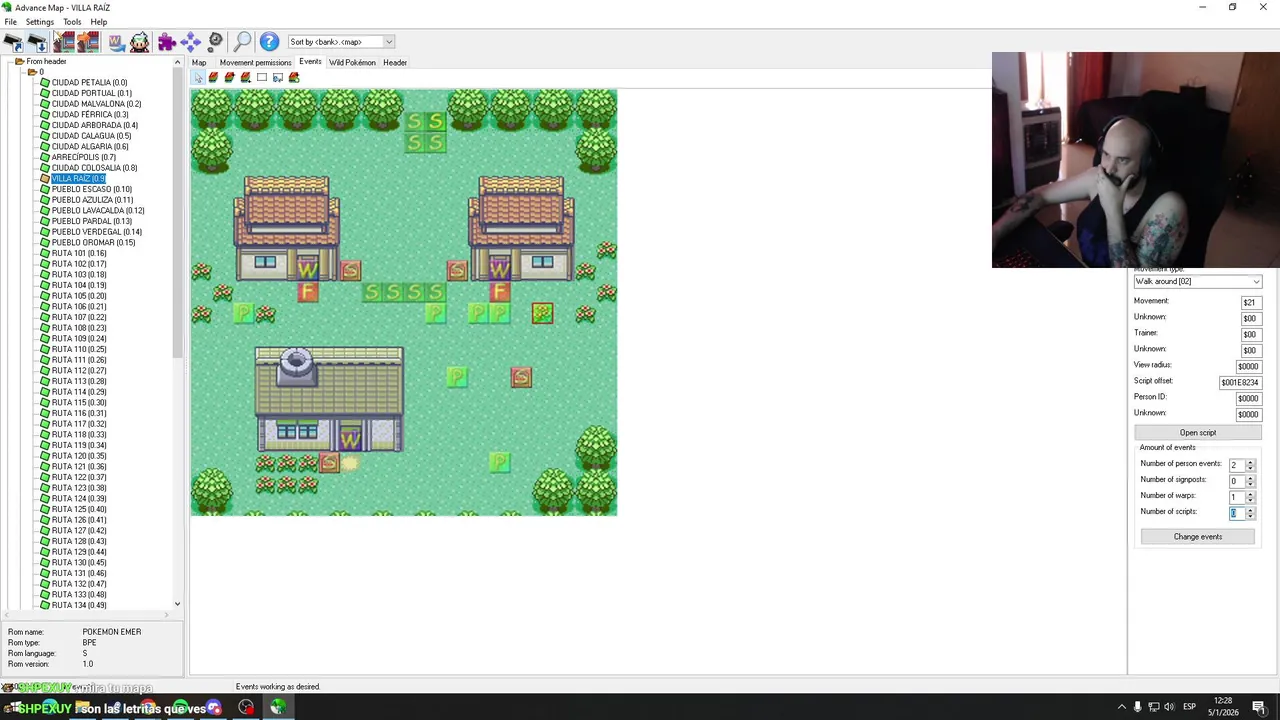
Task: Increase number of person events stepper
Action: [x=1250, y=462]
